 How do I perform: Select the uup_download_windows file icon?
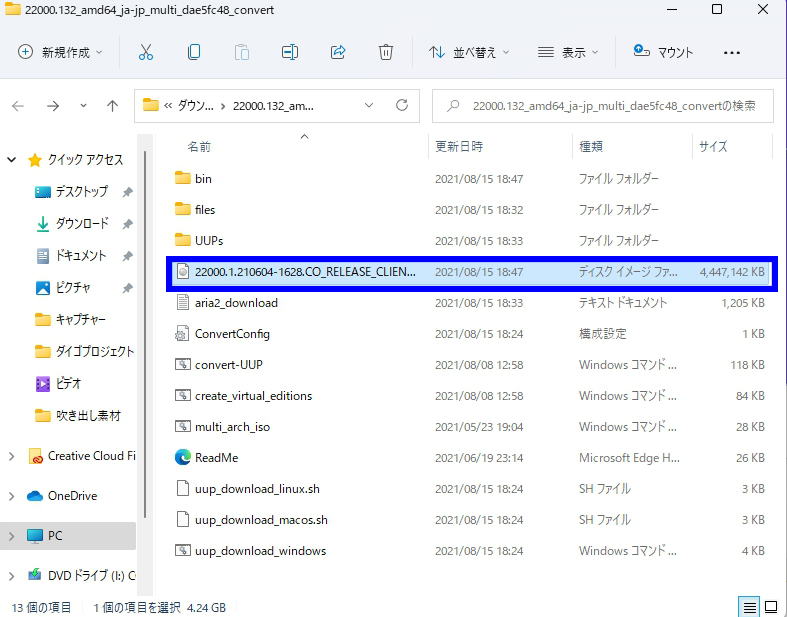tap(182, 551)
